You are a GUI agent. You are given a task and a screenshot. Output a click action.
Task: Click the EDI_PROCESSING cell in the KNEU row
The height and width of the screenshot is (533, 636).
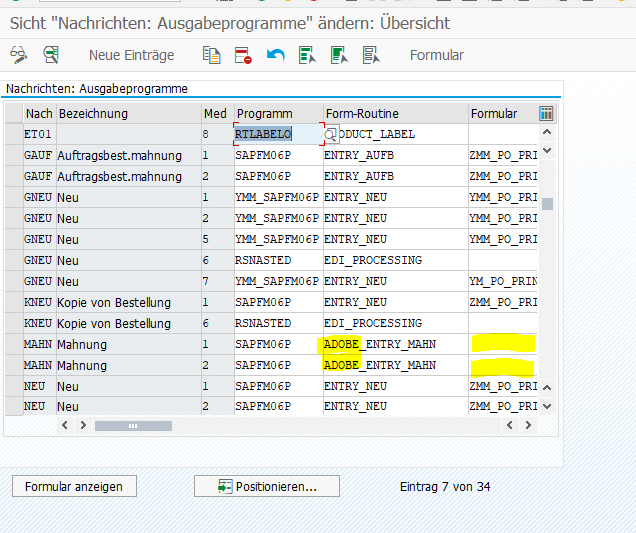pyautogui.click(x=396, y=323)
